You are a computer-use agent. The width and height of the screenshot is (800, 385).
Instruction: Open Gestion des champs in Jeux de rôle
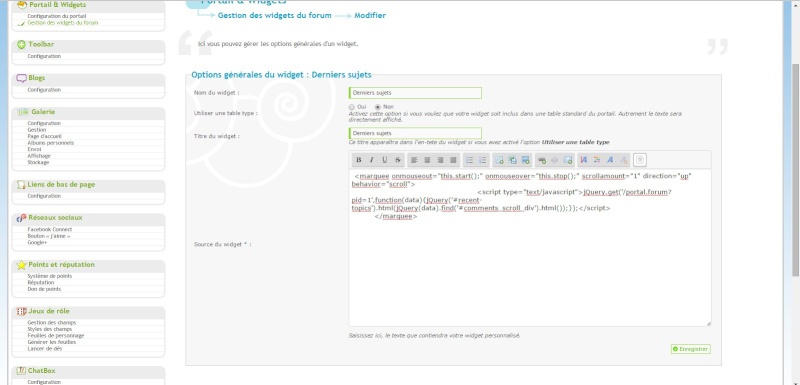(x=52, y=323)
